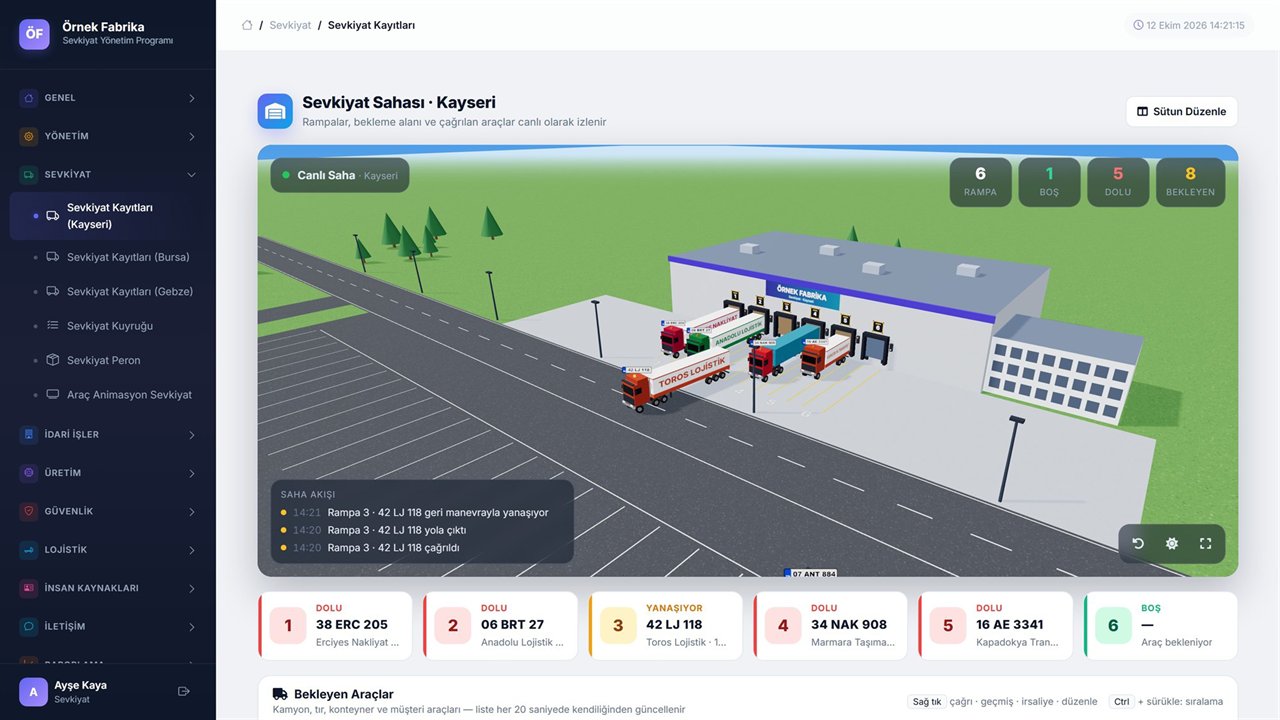The height and width of the screenshot is (720, 1280).
Task: Click the logout icon beside Ayşe Kaya
Action: tap(183, 691)
